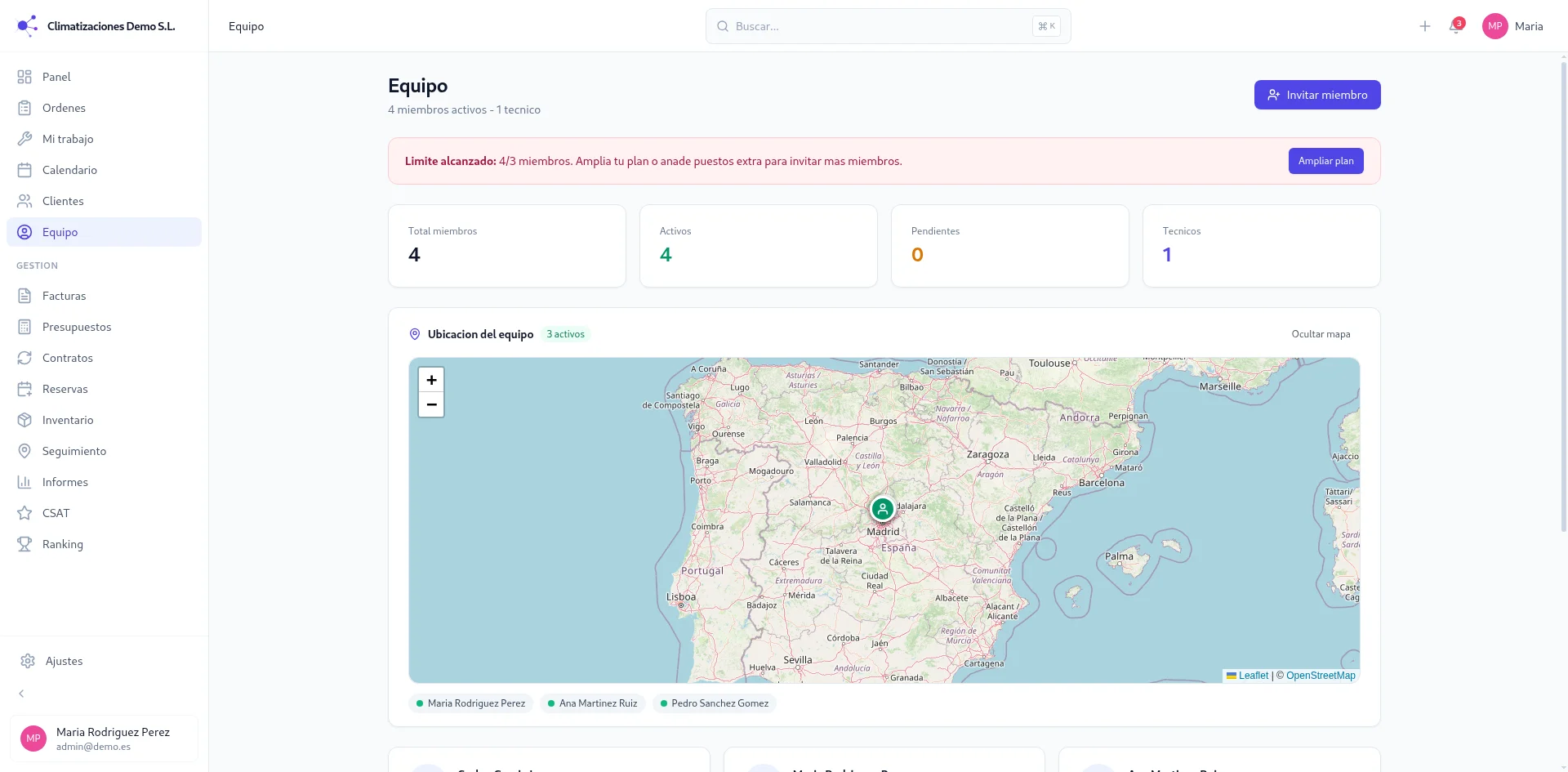The height and width of the screenshot is (772, 1568).
Task: Click the Invitar miembro button
Action: [x=1316, y=94]
